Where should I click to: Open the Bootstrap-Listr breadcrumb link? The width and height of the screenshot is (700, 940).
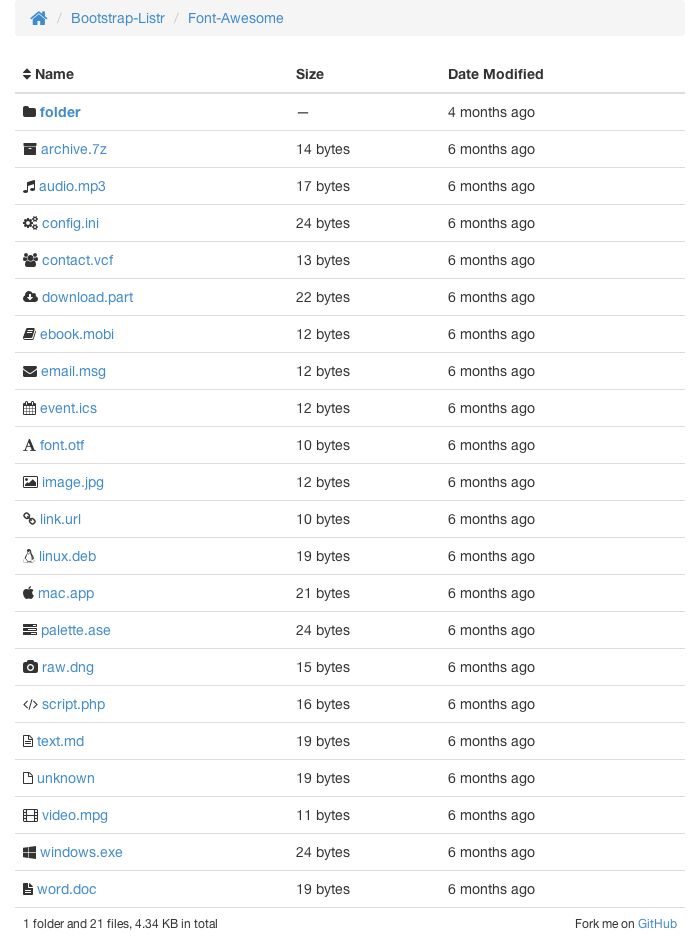click(117, 18)
